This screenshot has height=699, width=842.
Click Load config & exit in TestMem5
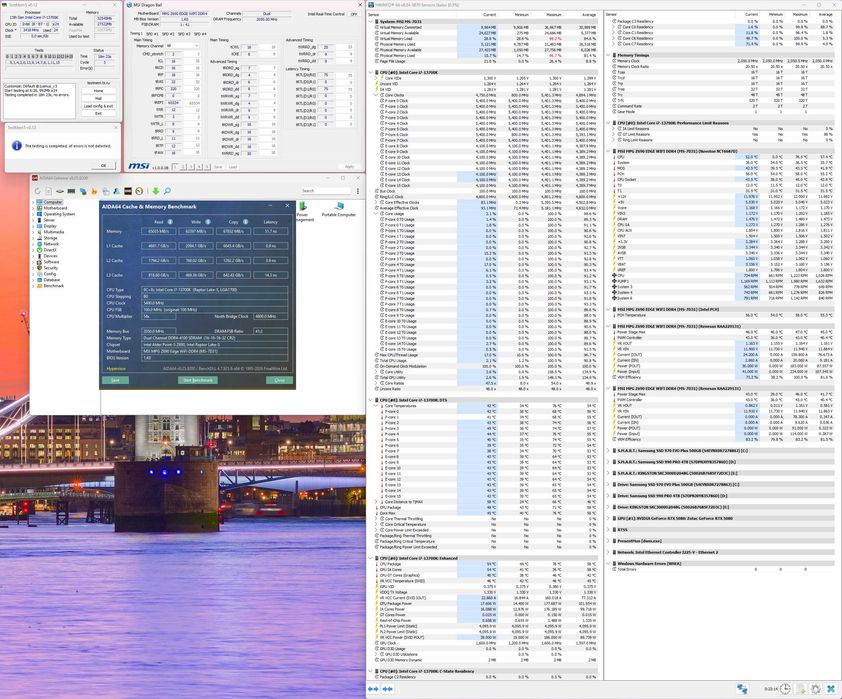point(98,106)
